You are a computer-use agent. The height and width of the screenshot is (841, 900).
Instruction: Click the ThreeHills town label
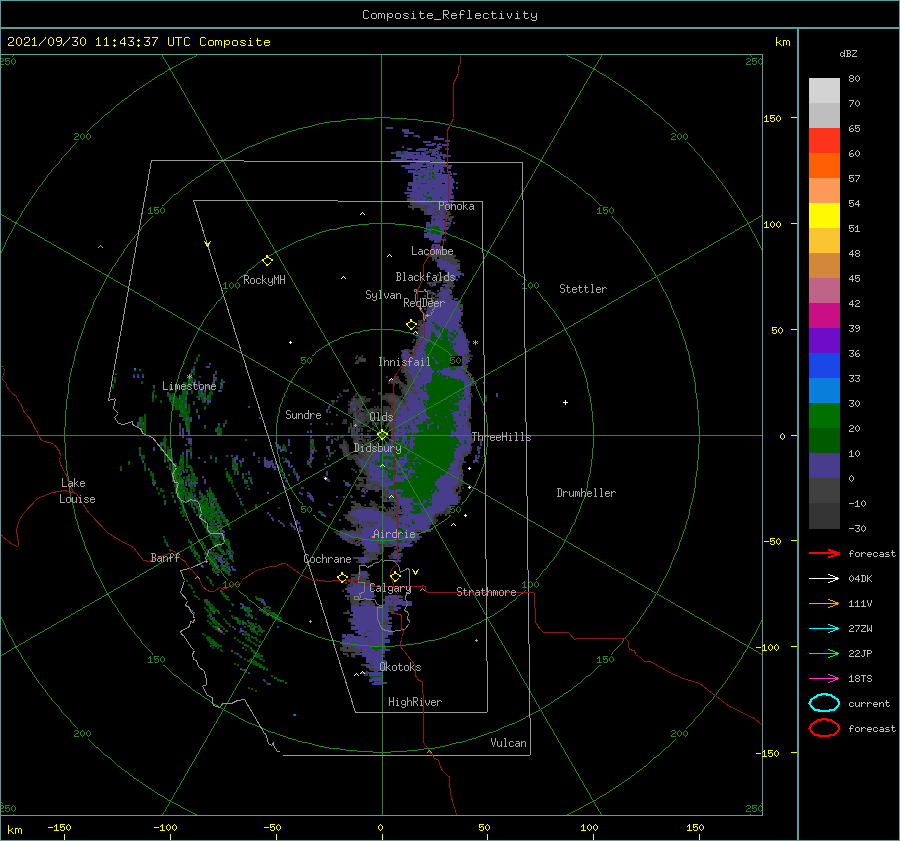click(501, 437)
